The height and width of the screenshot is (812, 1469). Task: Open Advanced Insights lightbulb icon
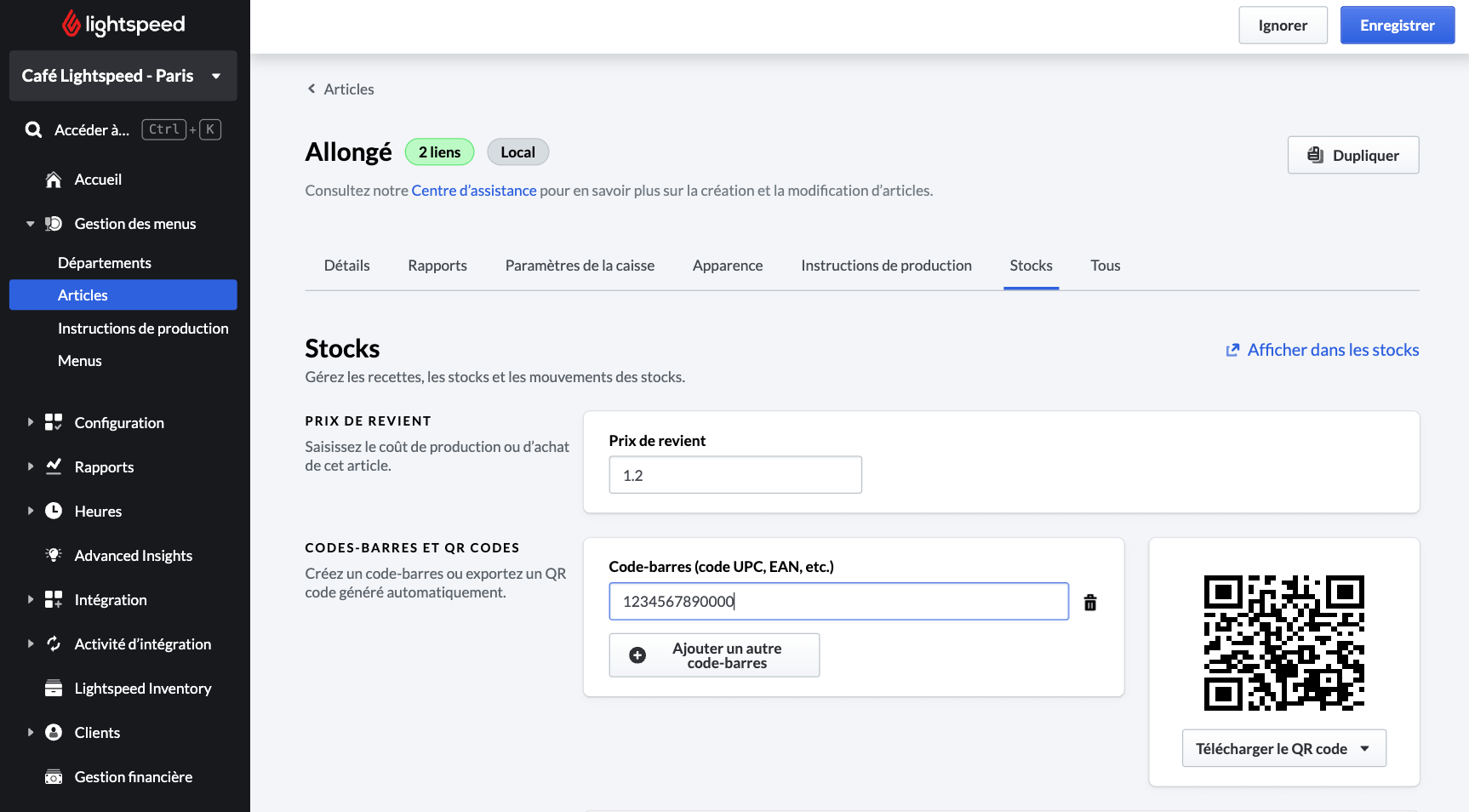click(x=54, y=555)
